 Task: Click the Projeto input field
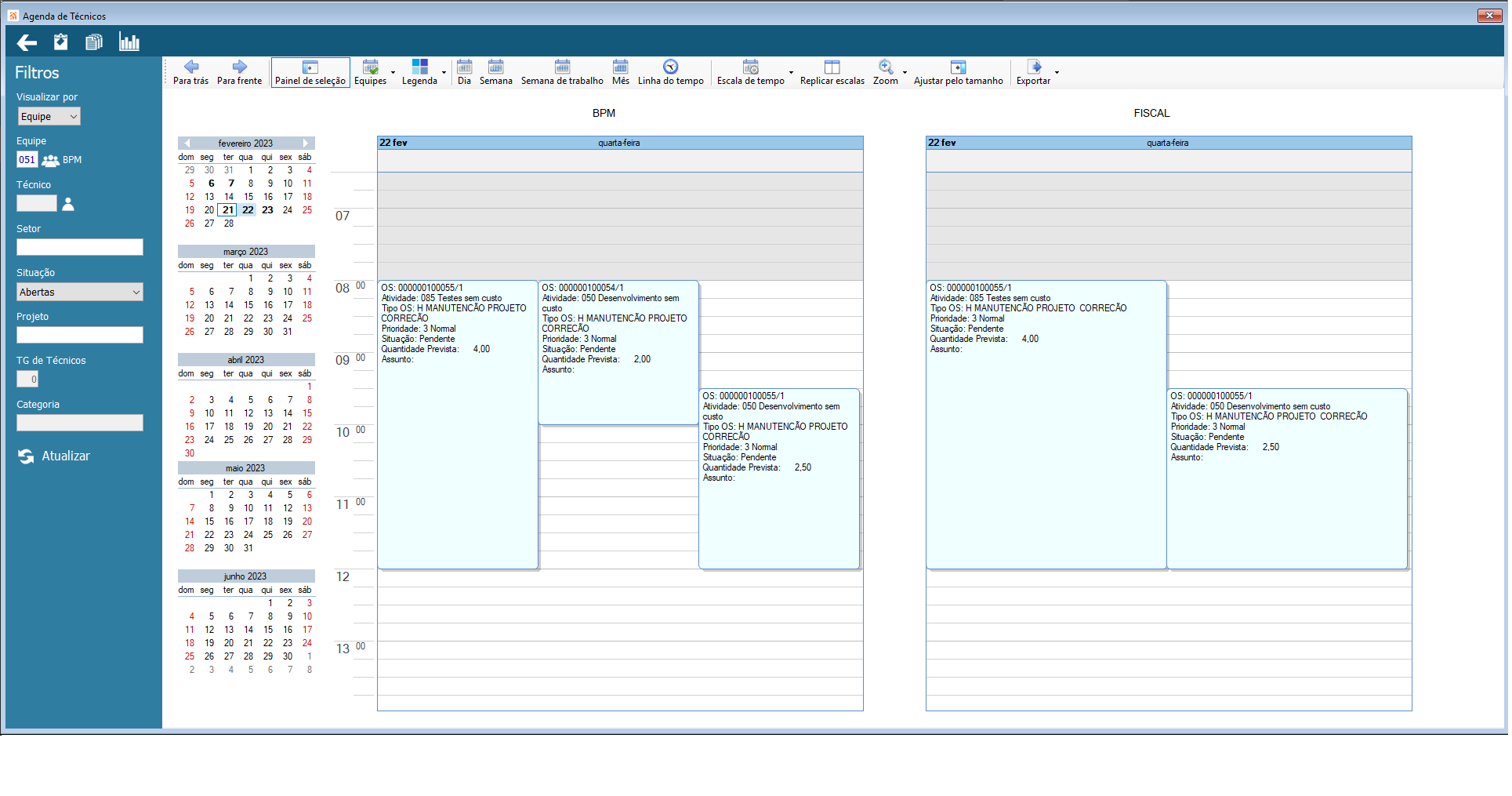pyautogui.click(x=80, y=336)
